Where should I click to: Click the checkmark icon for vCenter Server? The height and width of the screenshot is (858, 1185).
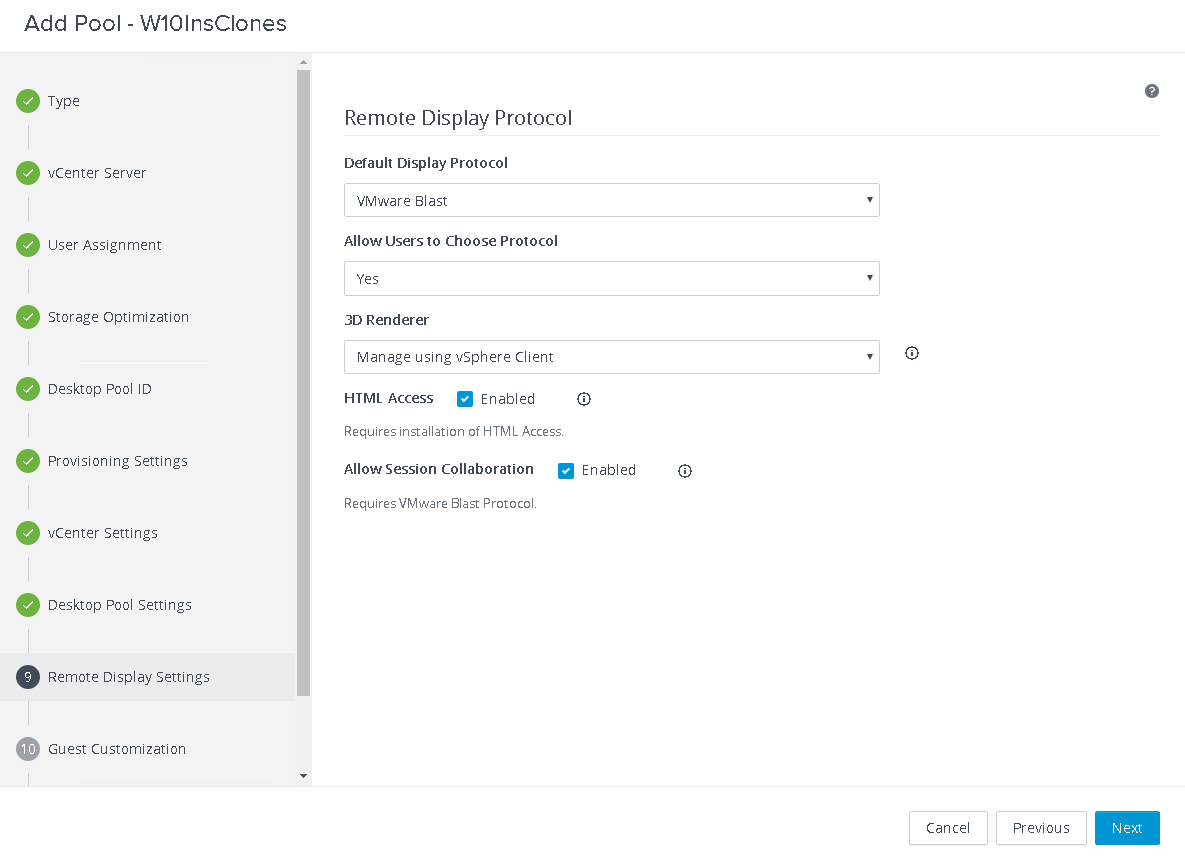tap(28, 173)
